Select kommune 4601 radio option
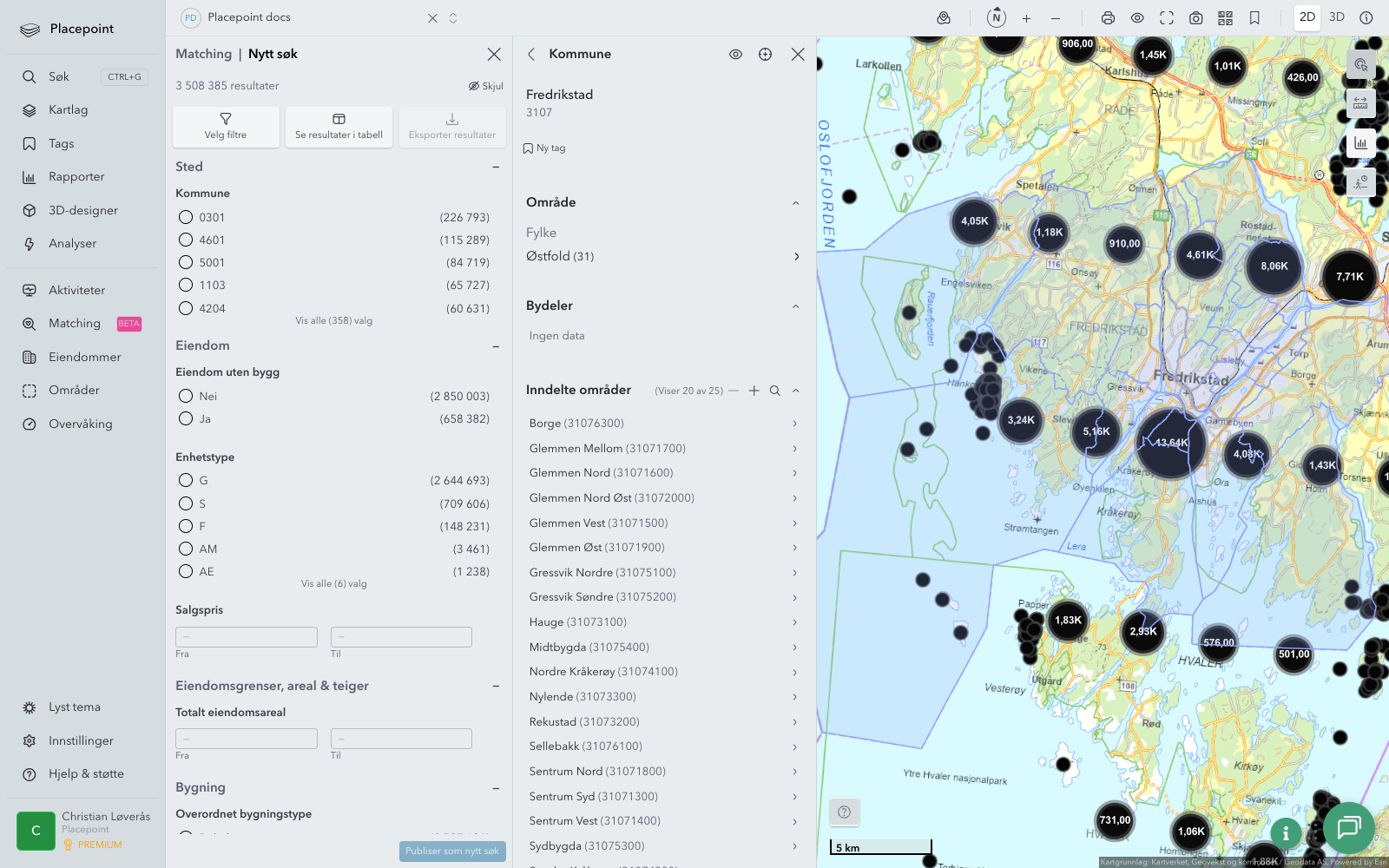The height and width of the screenshot is (868, 1389). [x=186, y=240]
